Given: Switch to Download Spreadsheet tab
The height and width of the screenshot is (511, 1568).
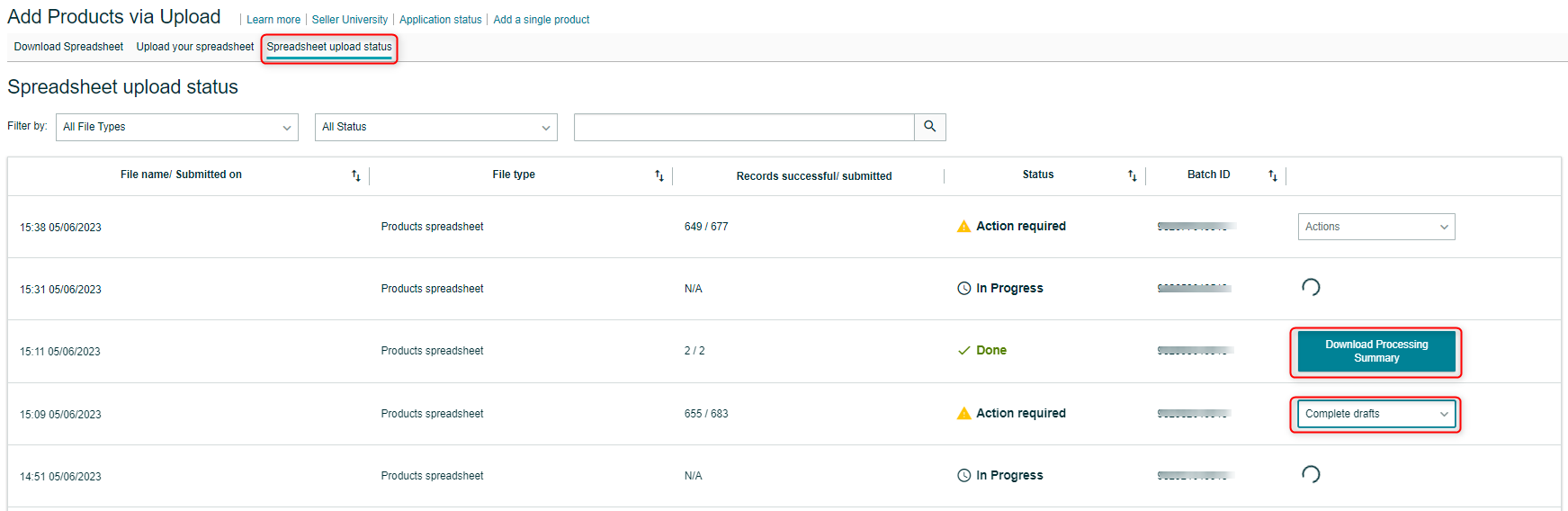Looking at the screenshot, I should (68, 47).
